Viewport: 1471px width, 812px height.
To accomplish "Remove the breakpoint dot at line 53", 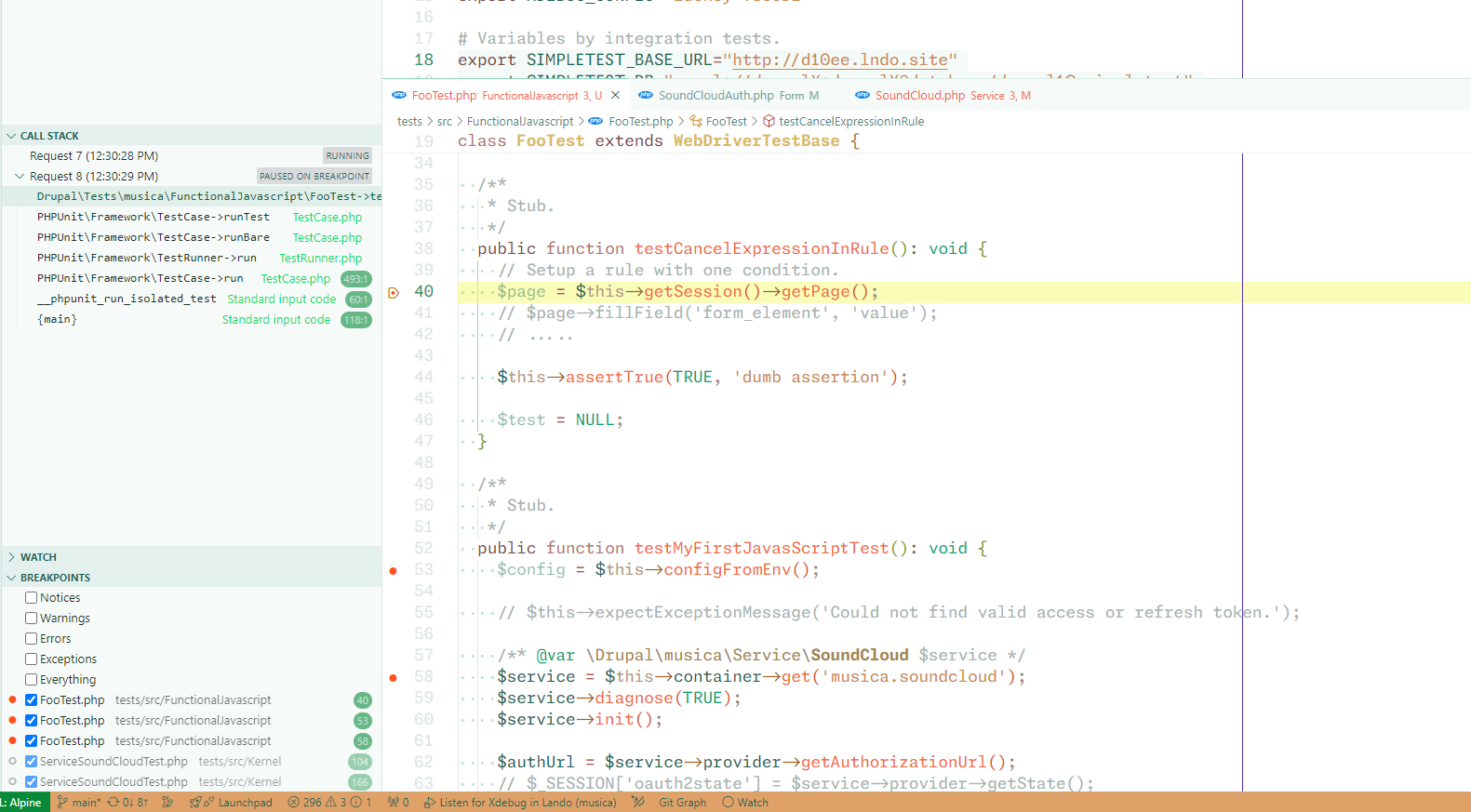I will point(394,570).
